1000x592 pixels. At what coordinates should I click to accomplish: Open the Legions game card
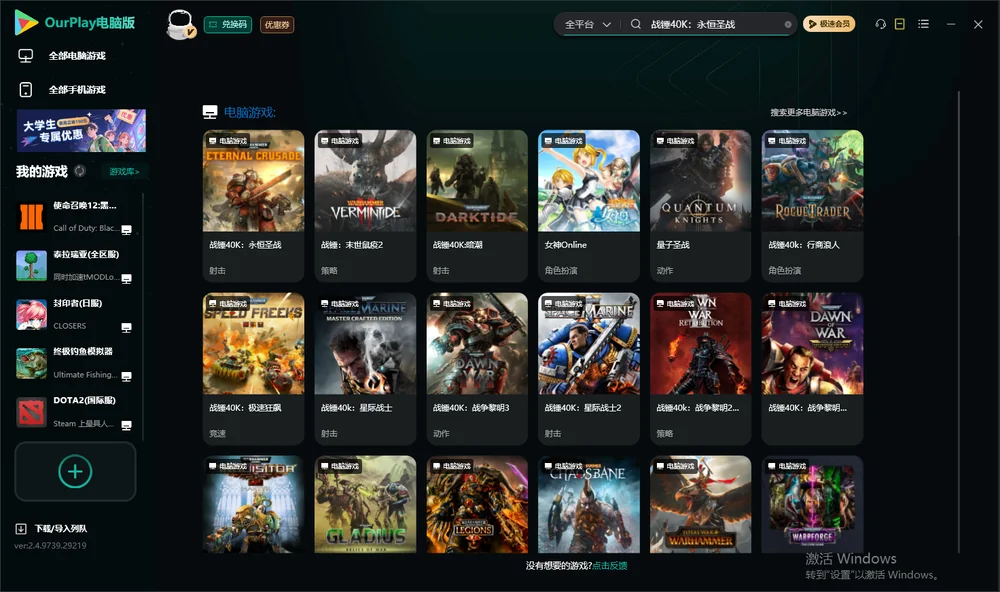tap(477, 504)
